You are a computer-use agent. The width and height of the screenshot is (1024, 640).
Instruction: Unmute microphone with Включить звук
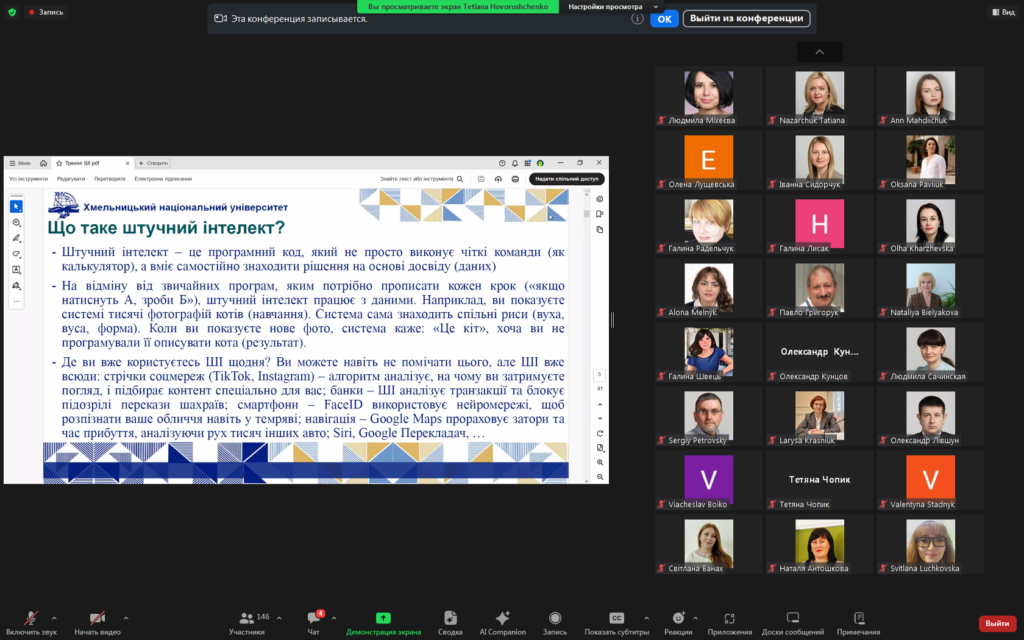click(31, 622)
